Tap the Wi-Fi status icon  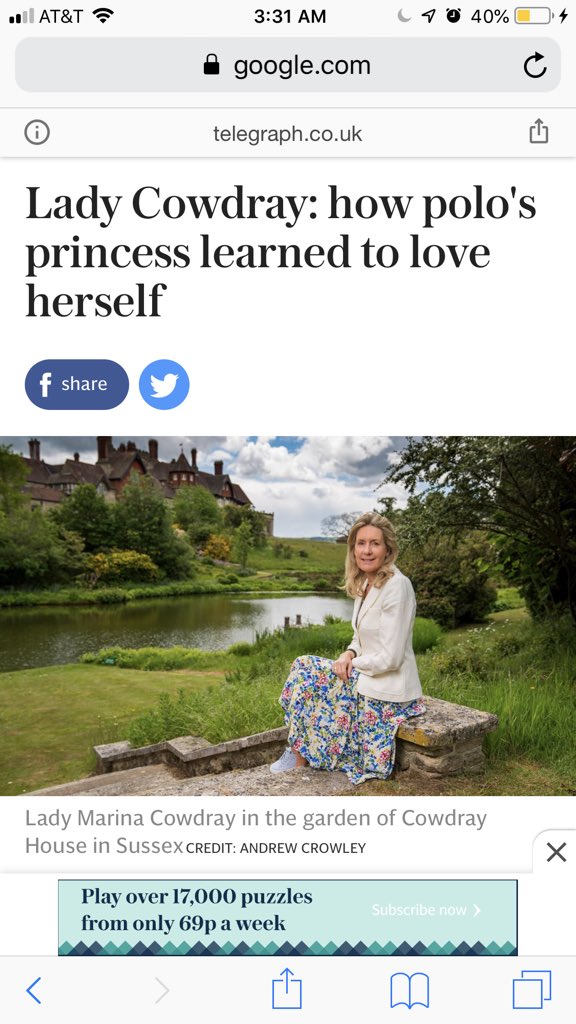coord(103,16)
